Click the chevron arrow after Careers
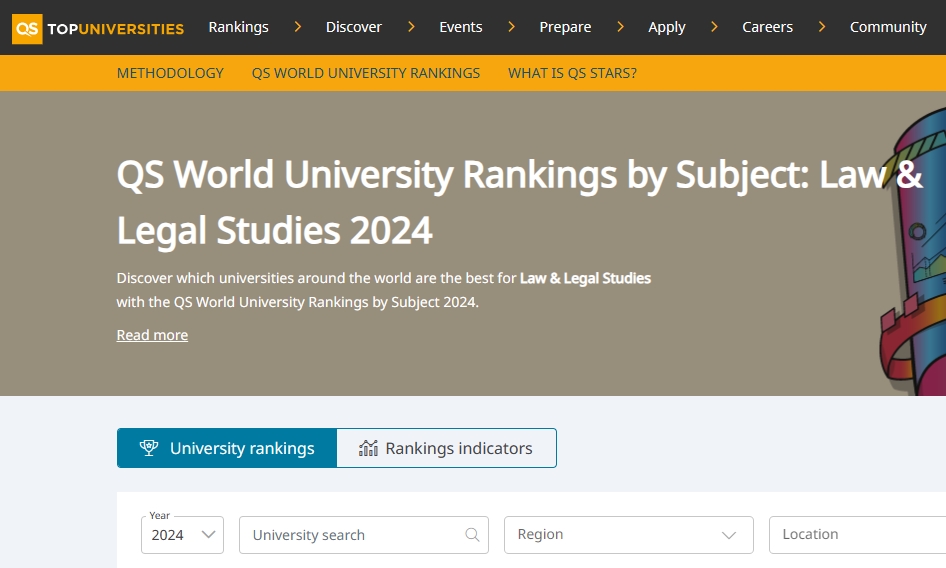Viewport: 946px width, 568px height. [x=821, y=27]
